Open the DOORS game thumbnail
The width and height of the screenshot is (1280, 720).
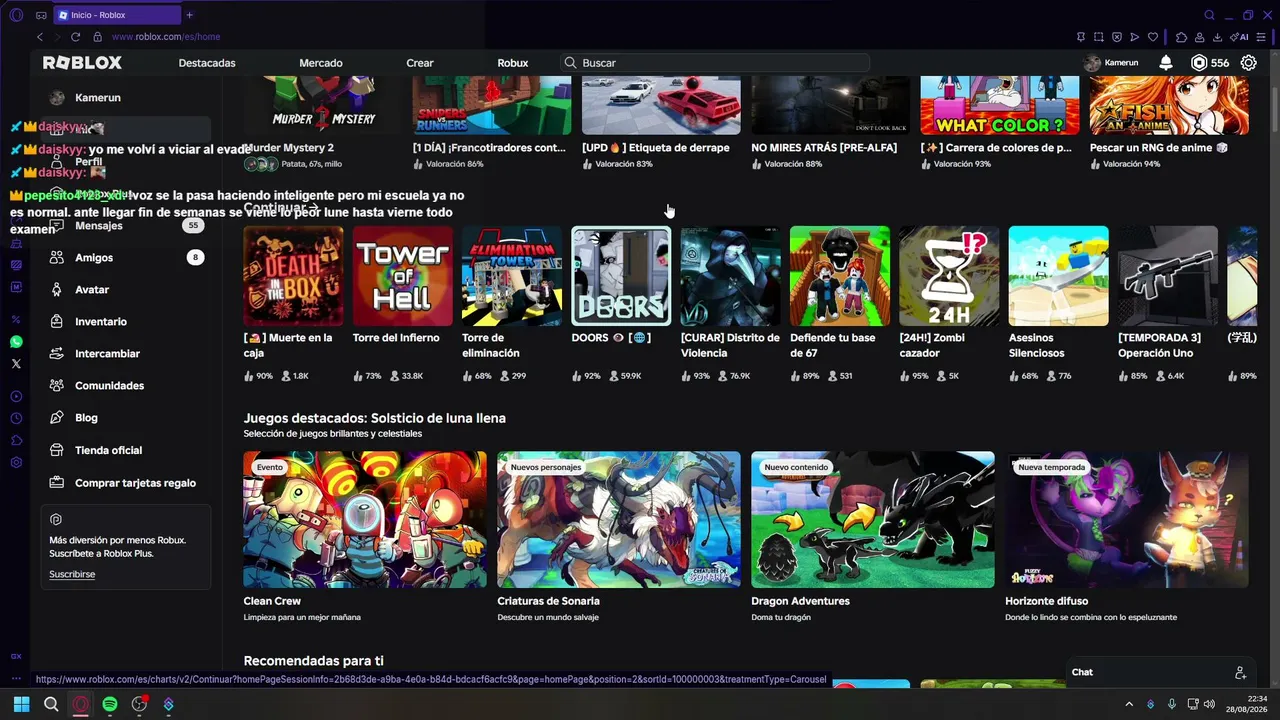point(621,276)
